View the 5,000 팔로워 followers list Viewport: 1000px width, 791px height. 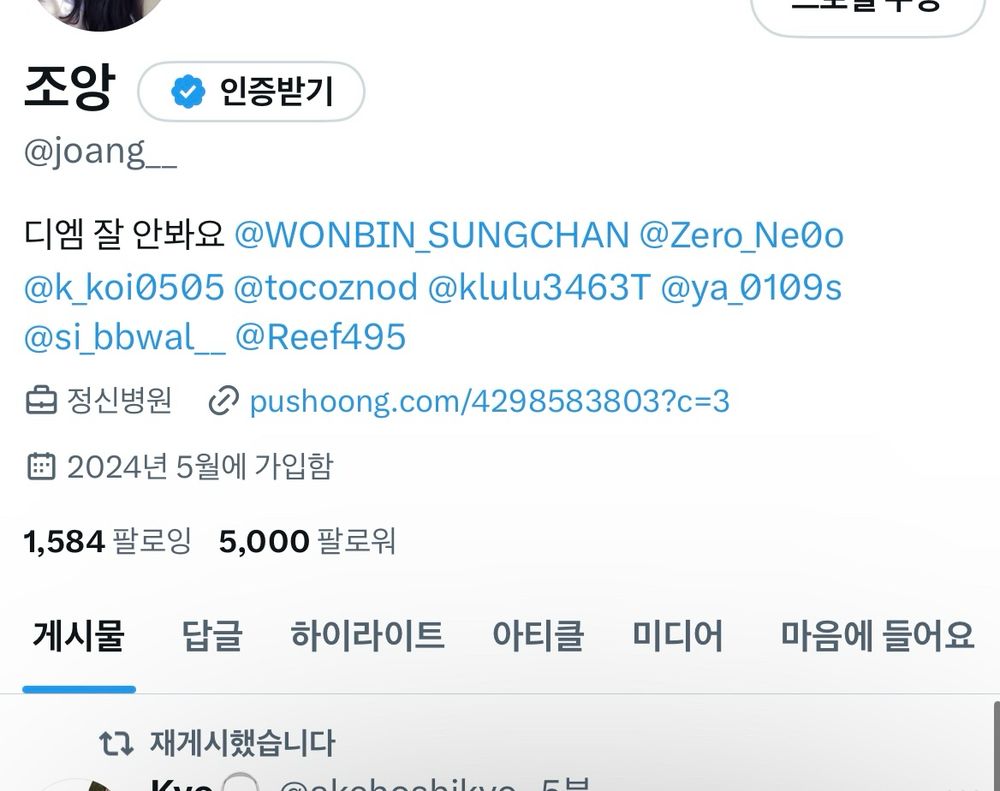(x=307, y=542)
